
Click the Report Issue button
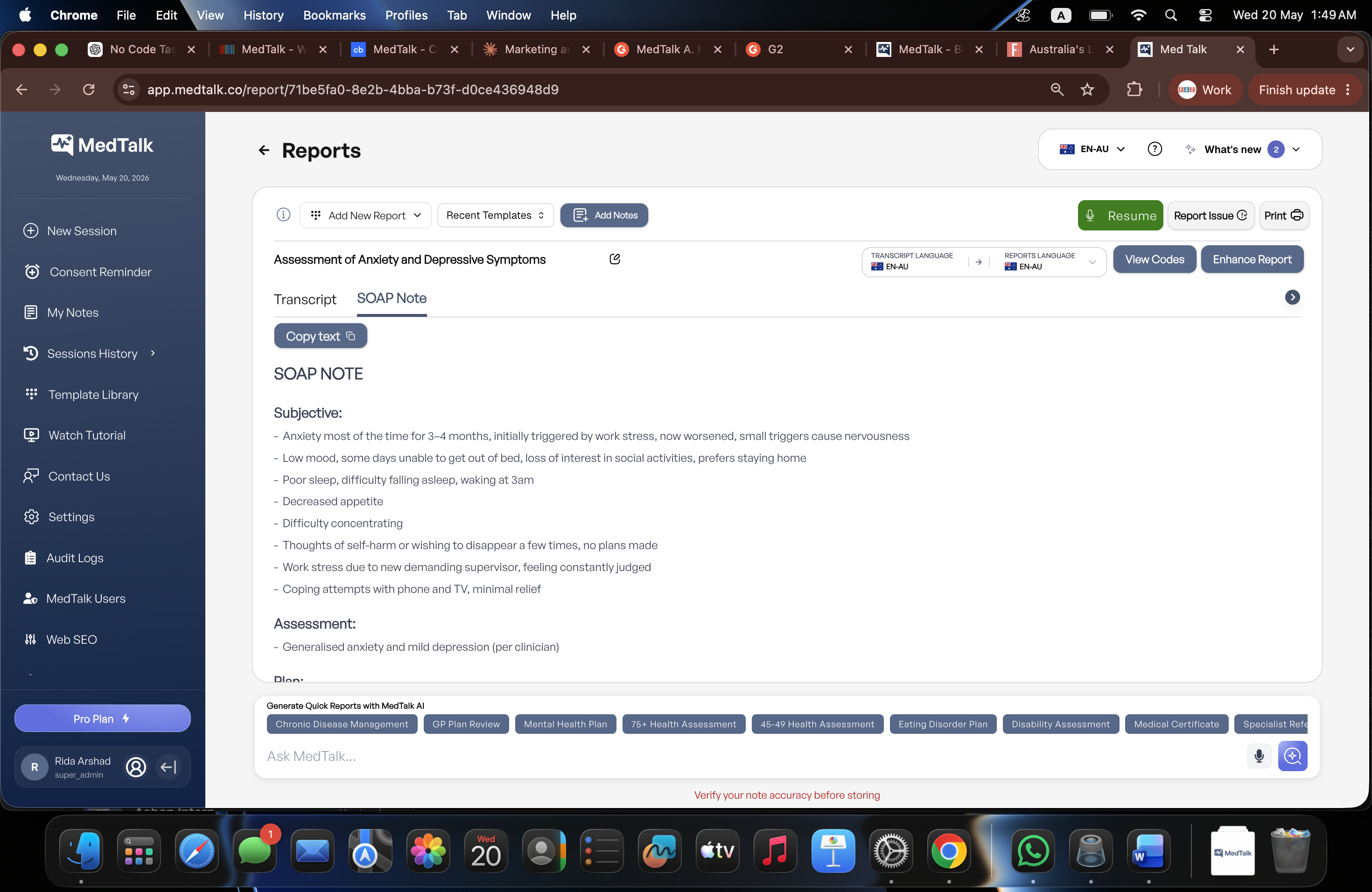pyautogui.click(x=1211, y=216)
